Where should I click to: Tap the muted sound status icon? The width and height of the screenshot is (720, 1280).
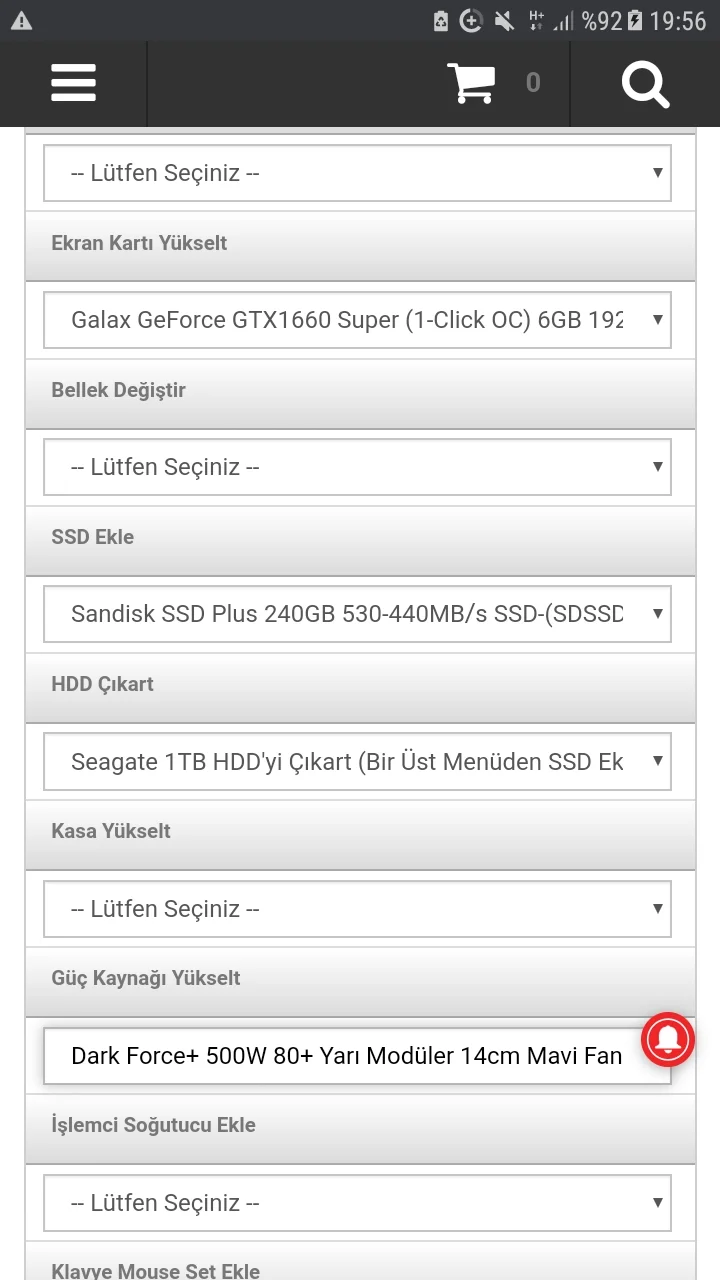coord(503,21)
